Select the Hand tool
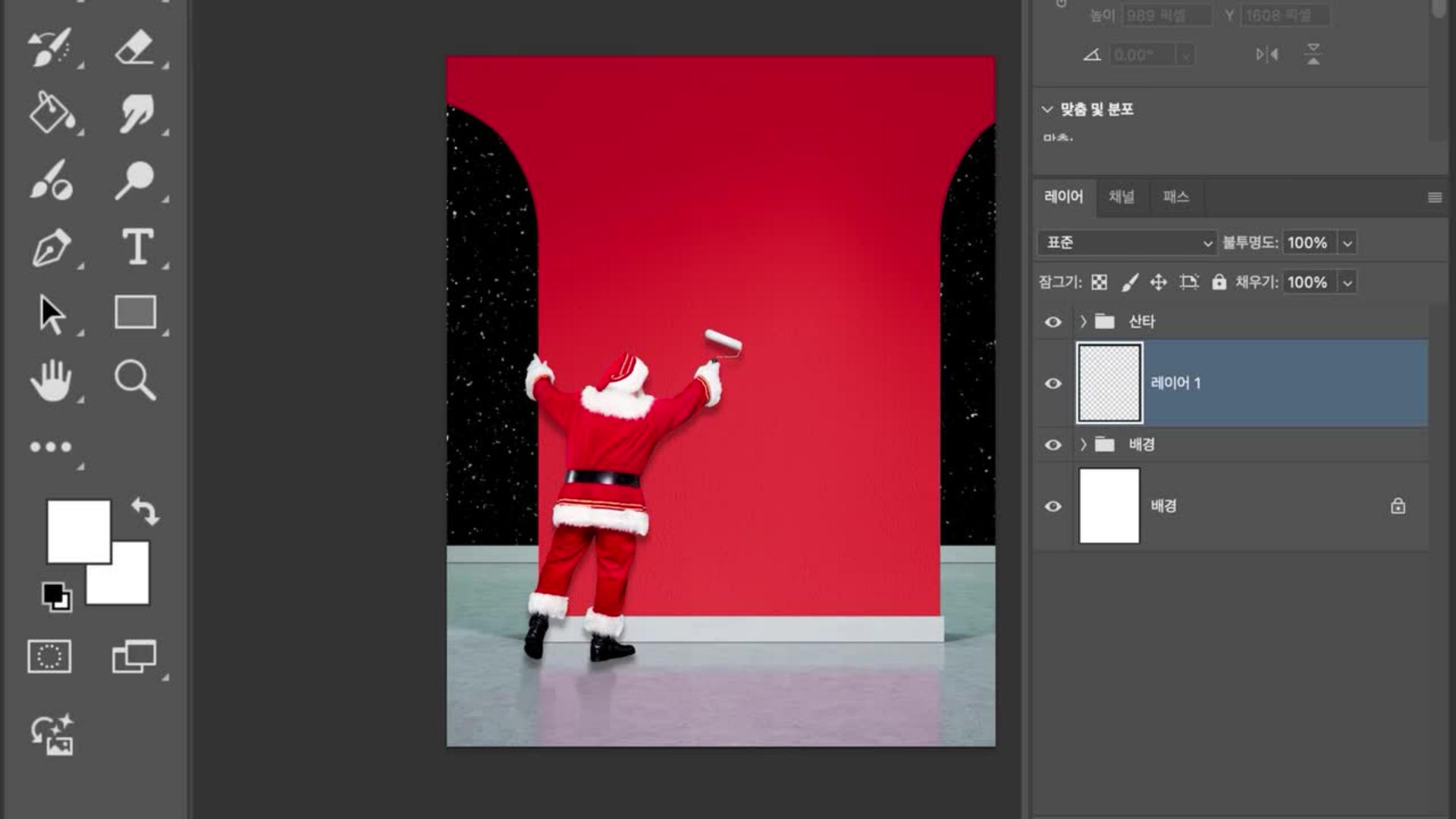 tap(51, 380)
